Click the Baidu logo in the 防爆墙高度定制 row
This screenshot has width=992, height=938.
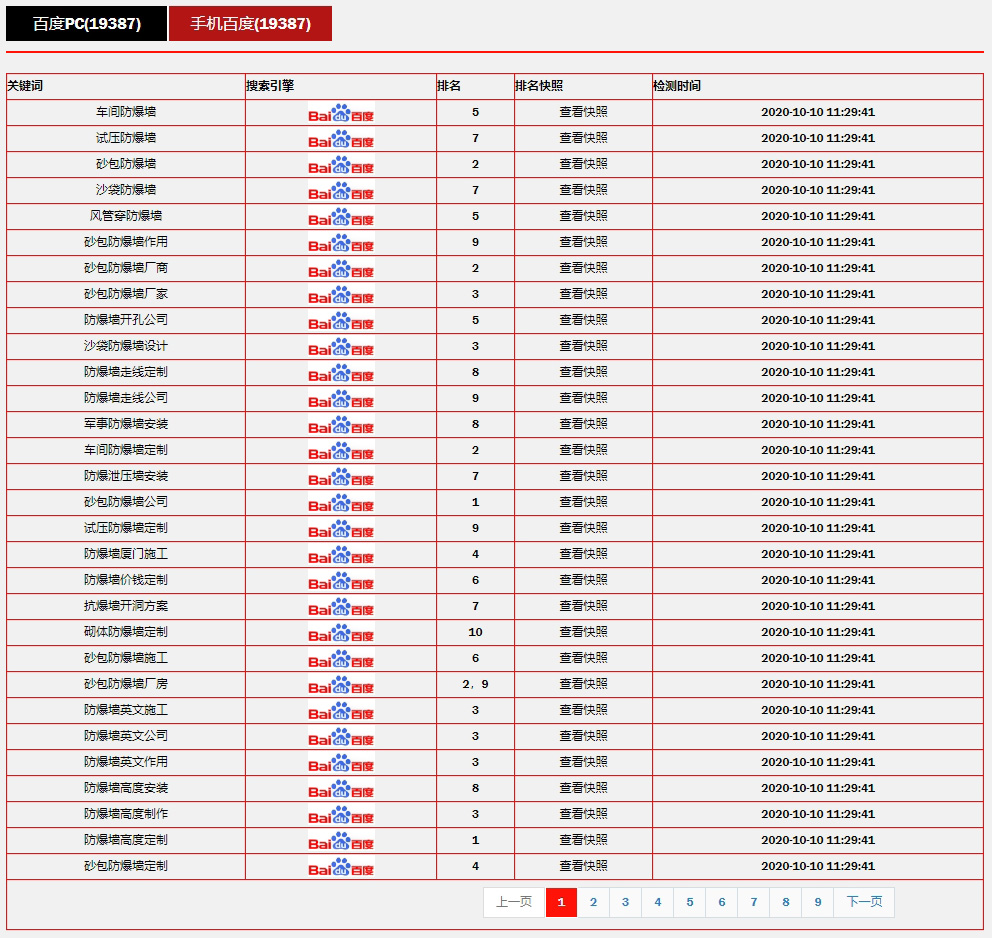click(x=341, y=841)
